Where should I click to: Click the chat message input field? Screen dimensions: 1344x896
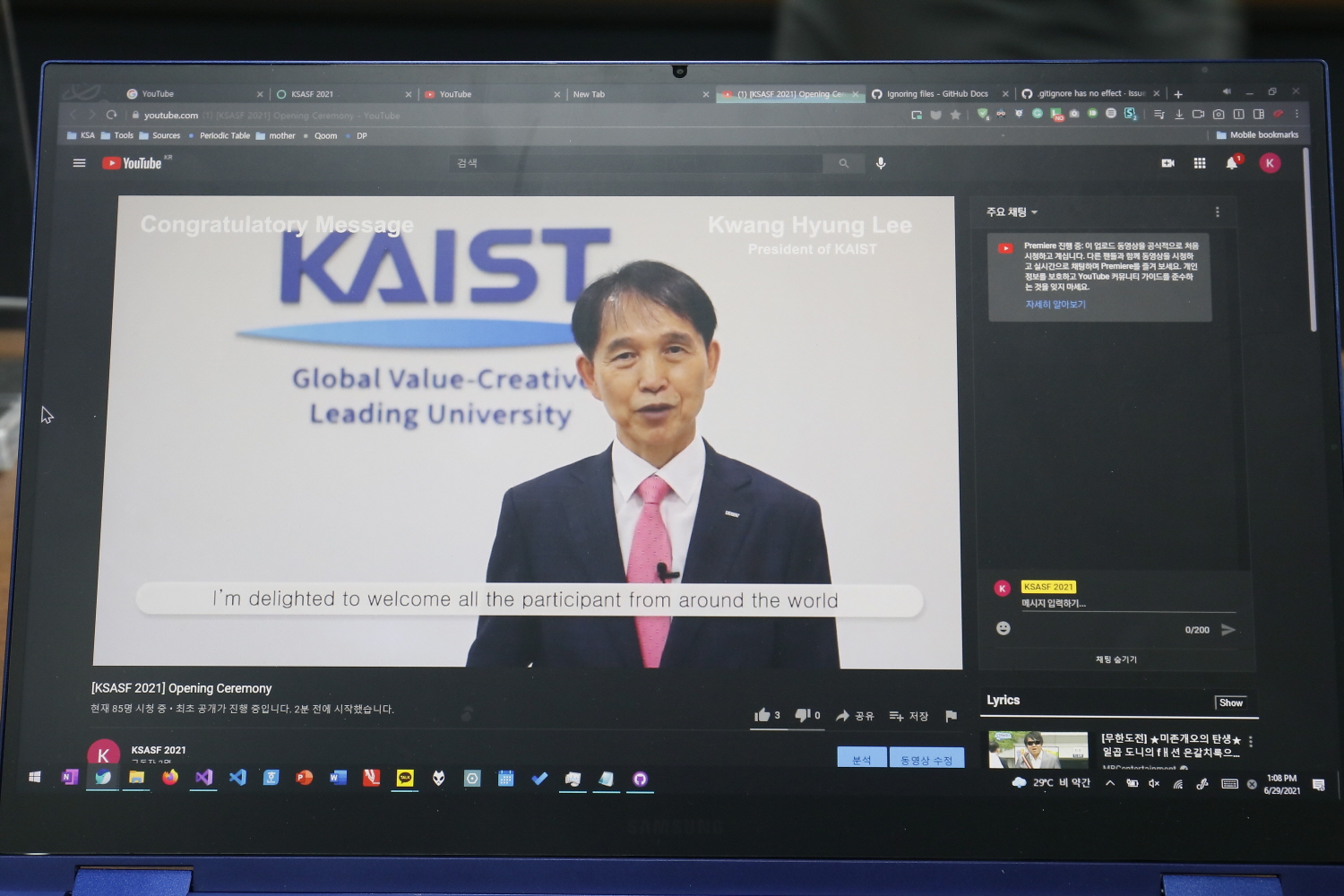[1127, 604]
